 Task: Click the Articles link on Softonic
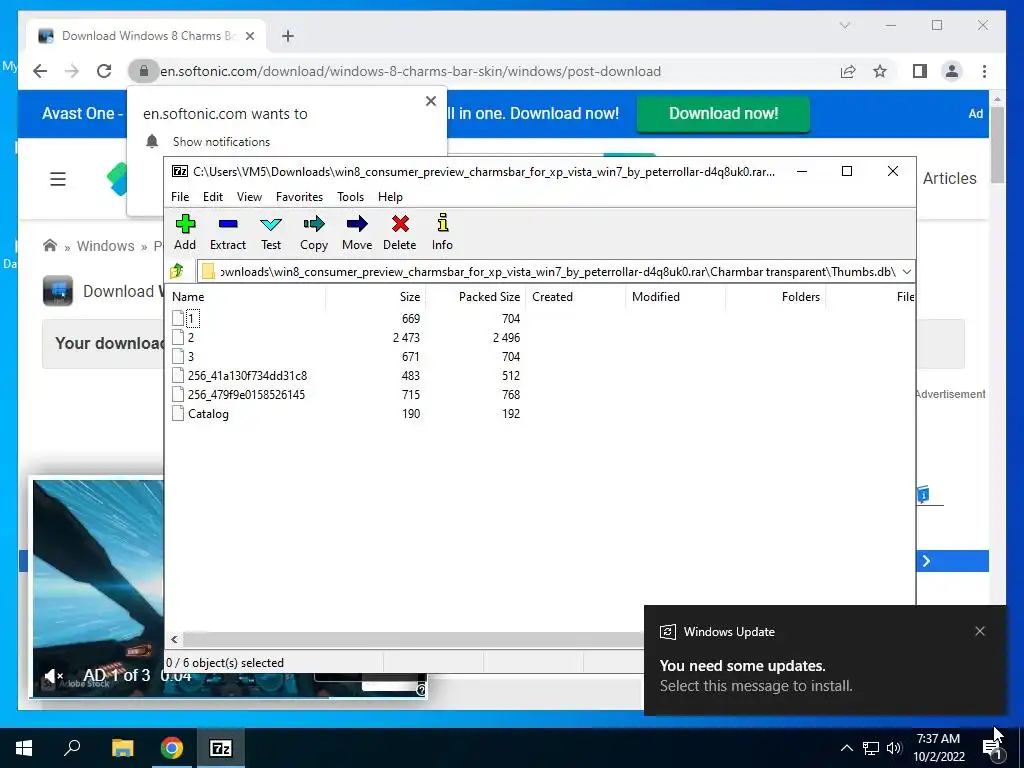click(x=950, y=178)
